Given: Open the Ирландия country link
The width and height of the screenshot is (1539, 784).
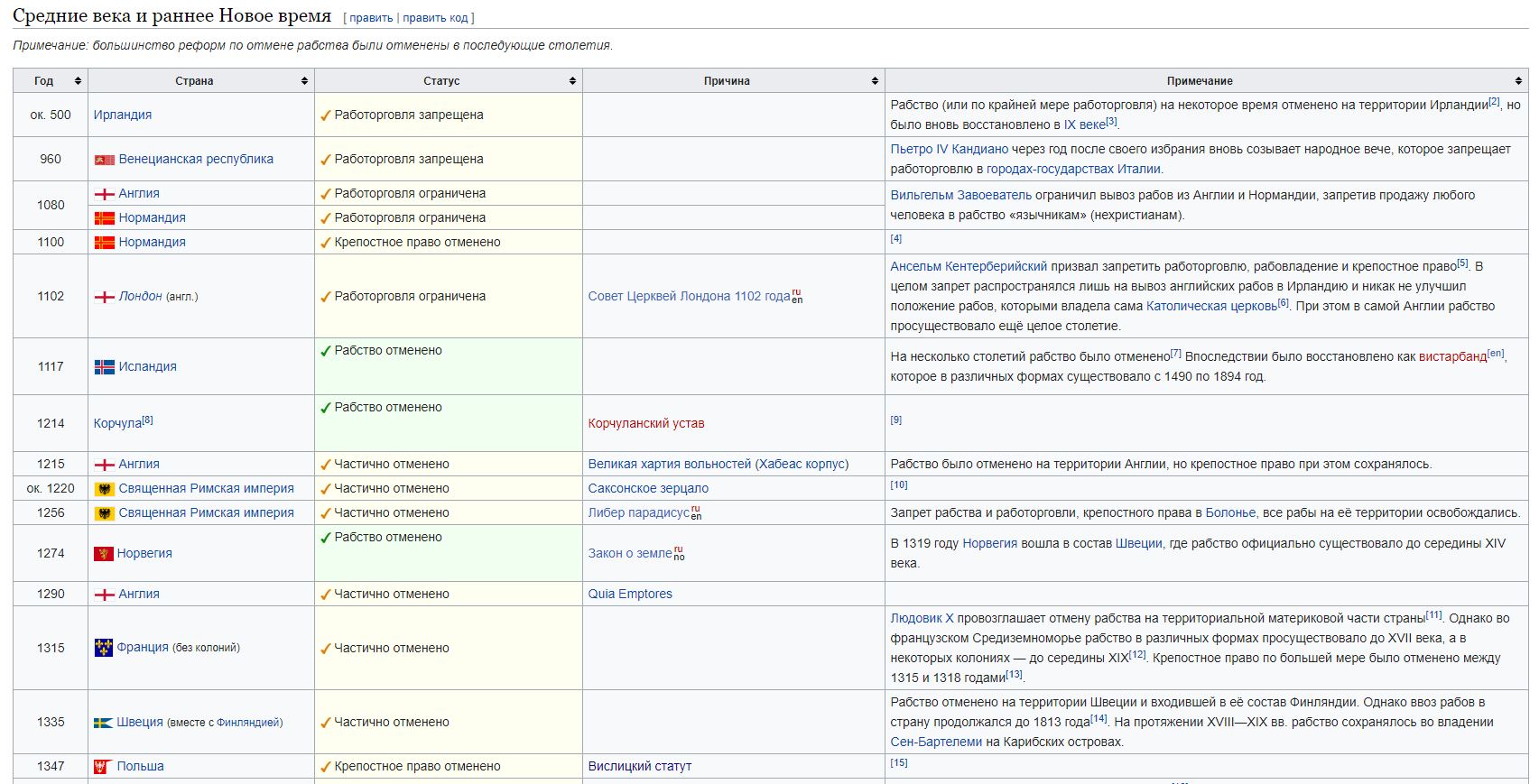Looking at the screenshot, I should [x=123, y=115].
